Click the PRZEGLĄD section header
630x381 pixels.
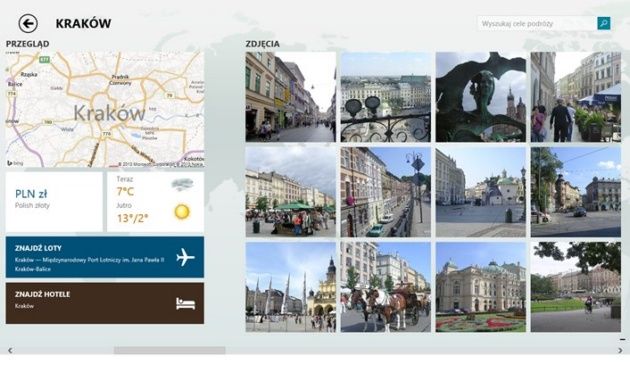pyautogui.click(x=27, y=44)
